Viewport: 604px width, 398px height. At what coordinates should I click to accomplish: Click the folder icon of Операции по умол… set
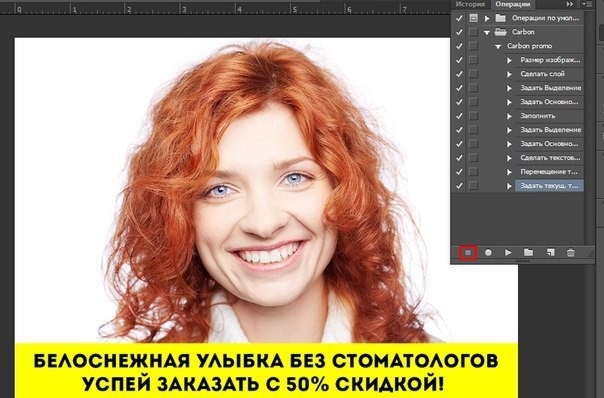tap(500, 18)
